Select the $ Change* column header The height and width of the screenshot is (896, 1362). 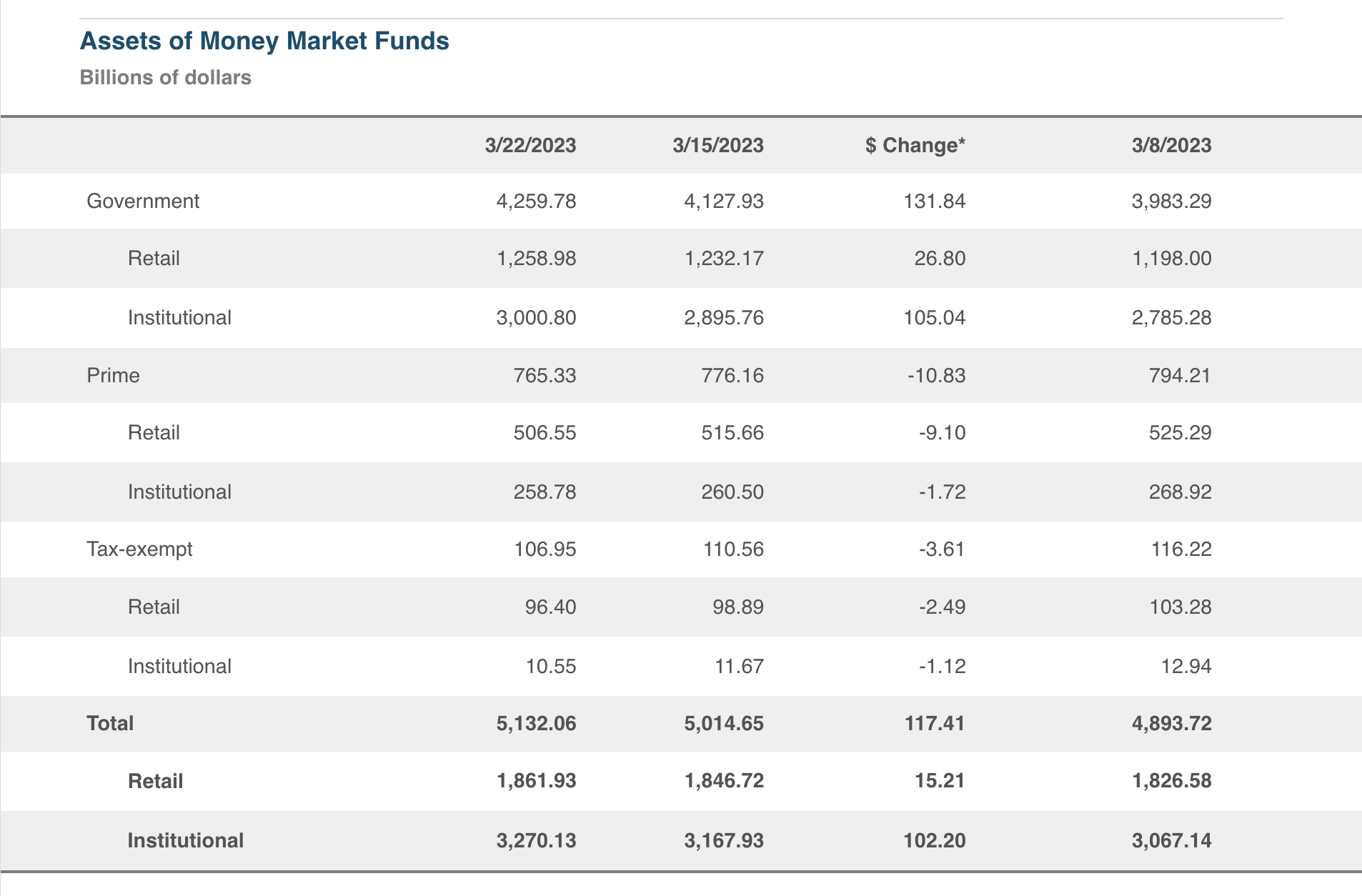click(915, 145)
